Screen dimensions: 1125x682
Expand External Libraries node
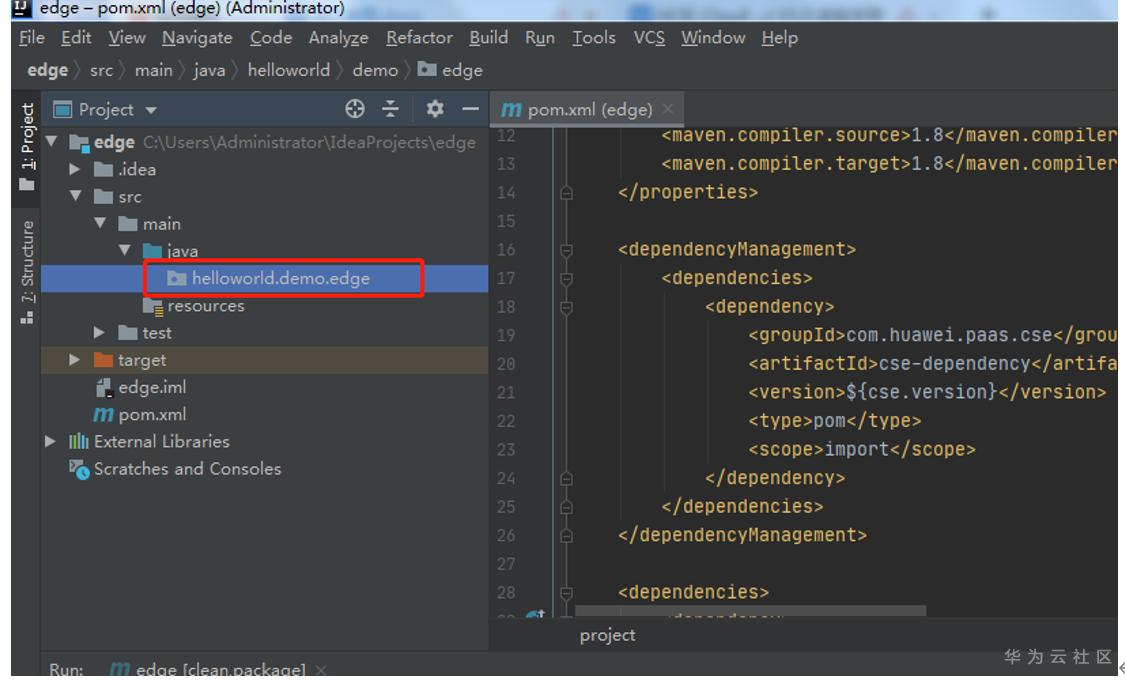[x=50, y=441]
